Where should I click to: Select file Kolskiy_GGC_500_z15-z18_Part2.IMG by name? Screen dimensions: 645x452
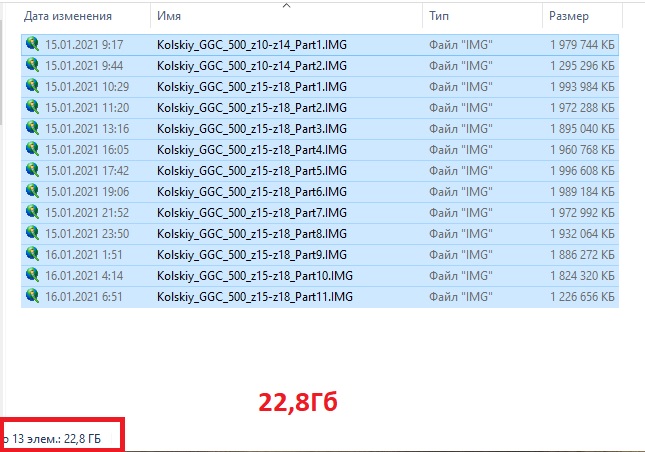251,107
